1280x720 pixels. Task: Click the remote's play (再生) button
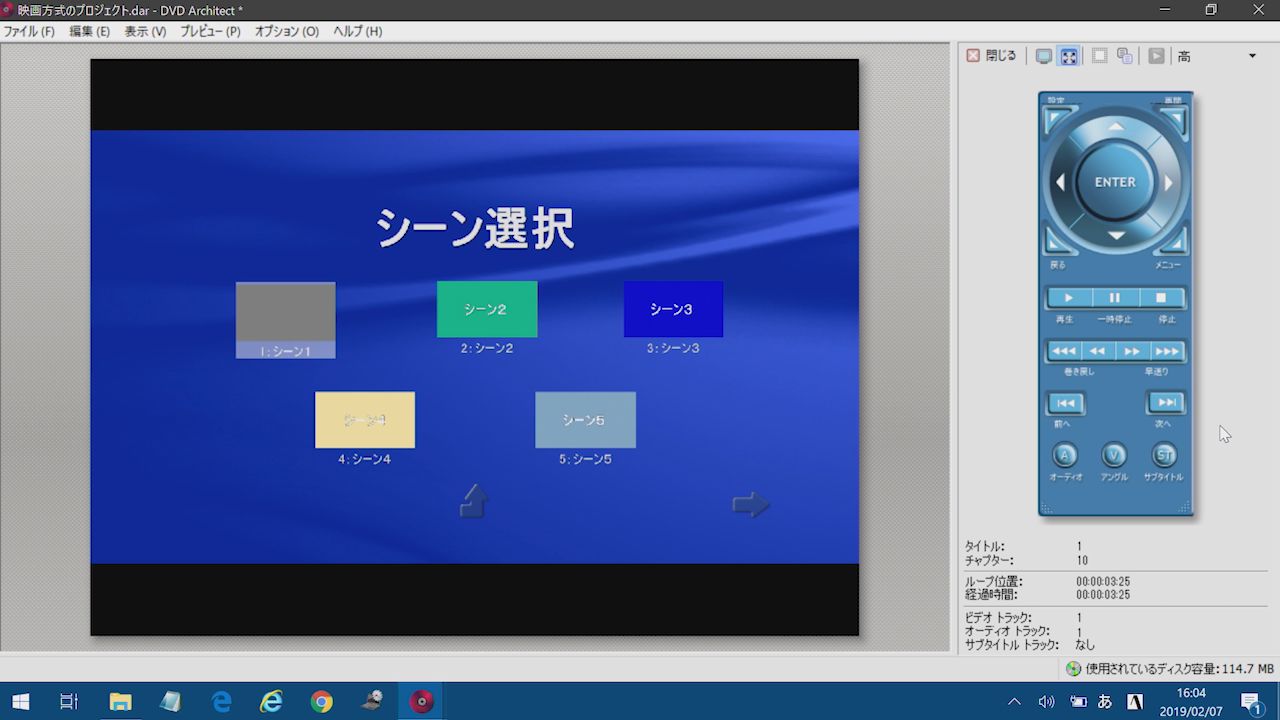[1068, 298]
